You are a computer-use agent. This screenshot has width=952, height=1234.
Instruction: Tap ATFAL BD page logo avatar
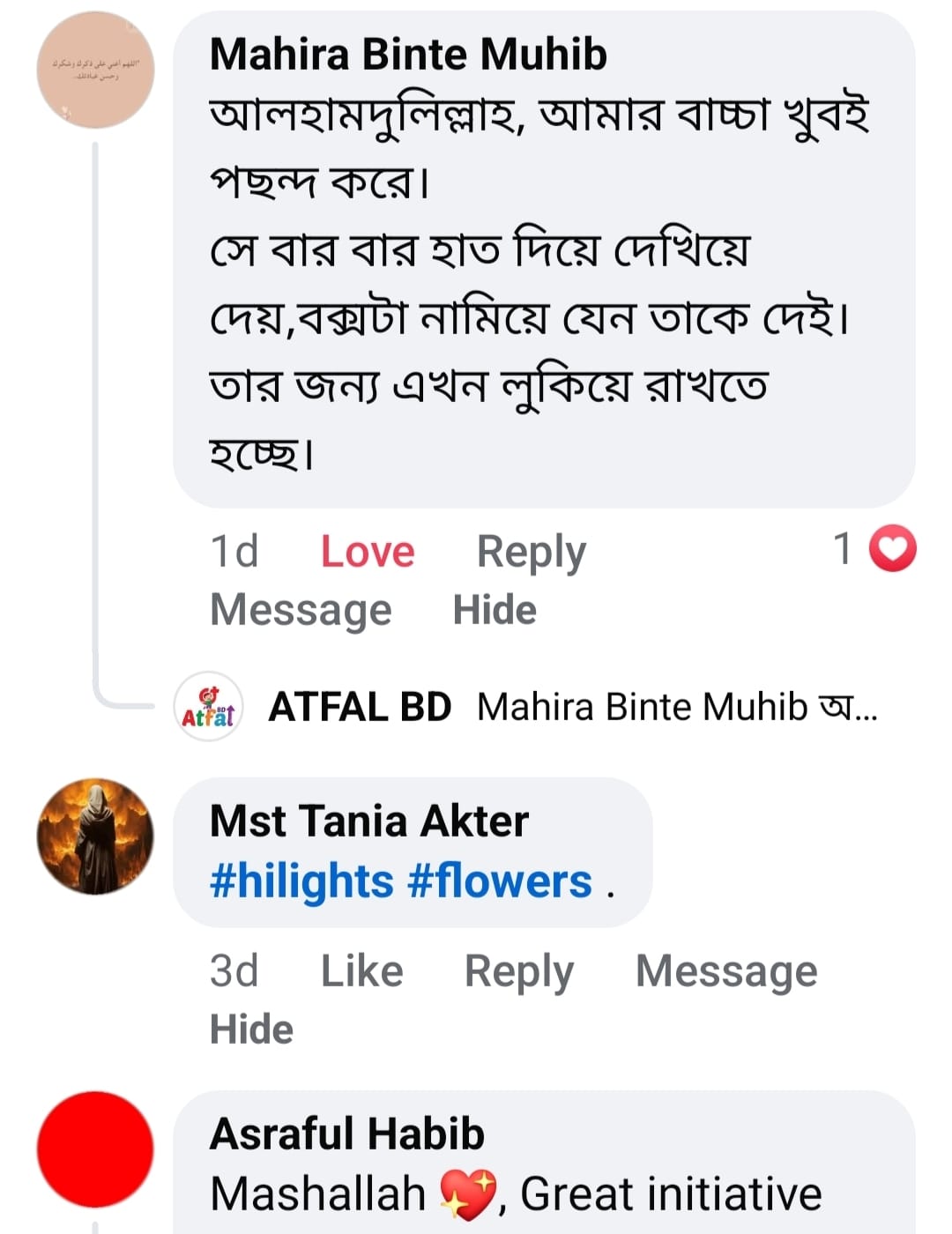[x=209, y=707]
